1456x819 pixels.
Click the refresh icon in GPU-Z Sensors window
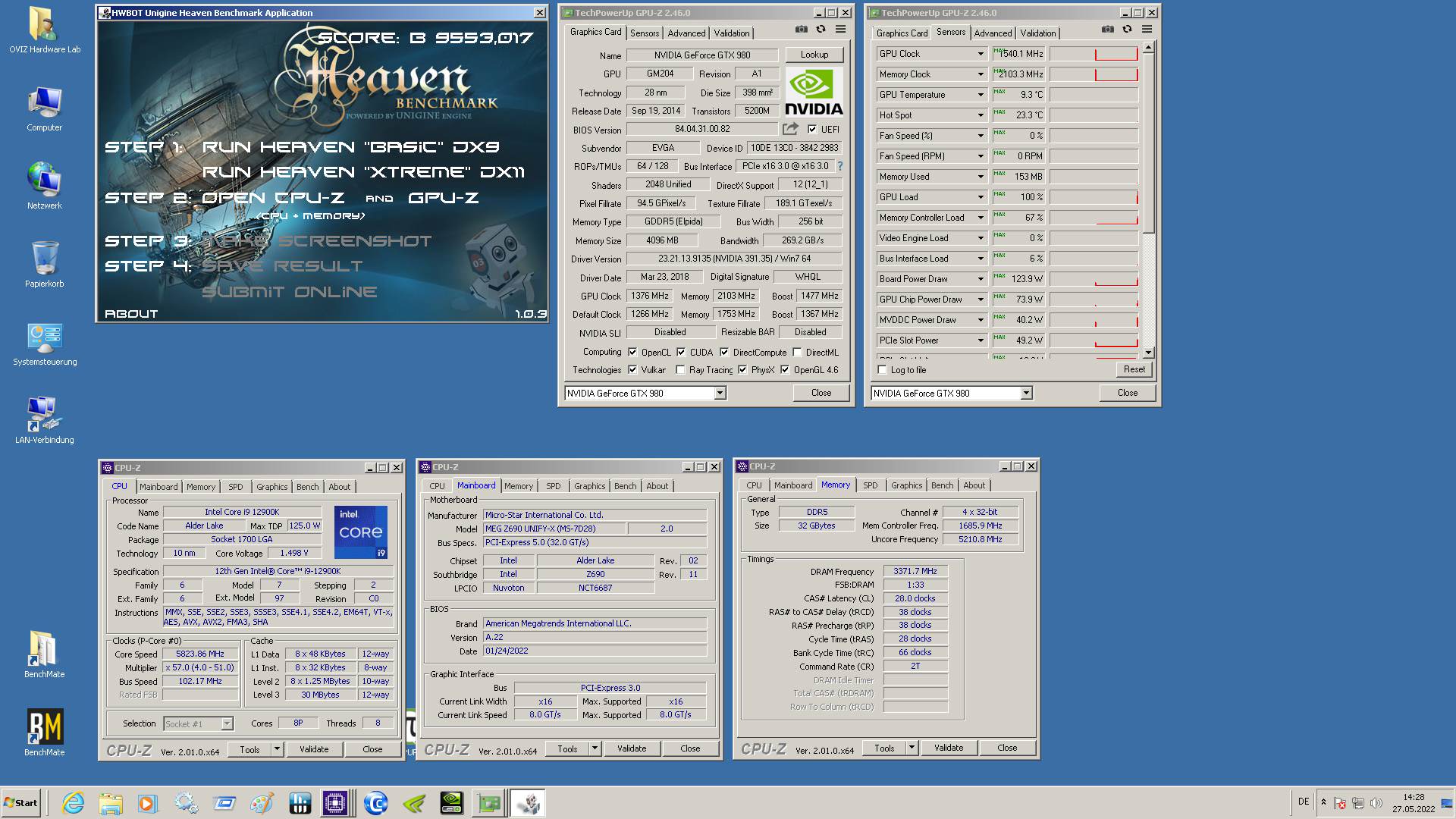[x=1127, y=30]
